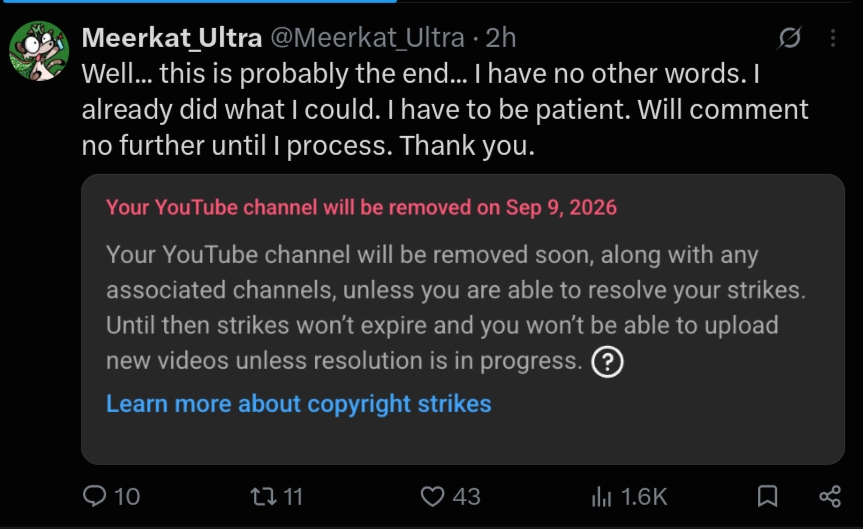
Task: Like the tweet with the heart icon
Action: click(x=433, y=496)
